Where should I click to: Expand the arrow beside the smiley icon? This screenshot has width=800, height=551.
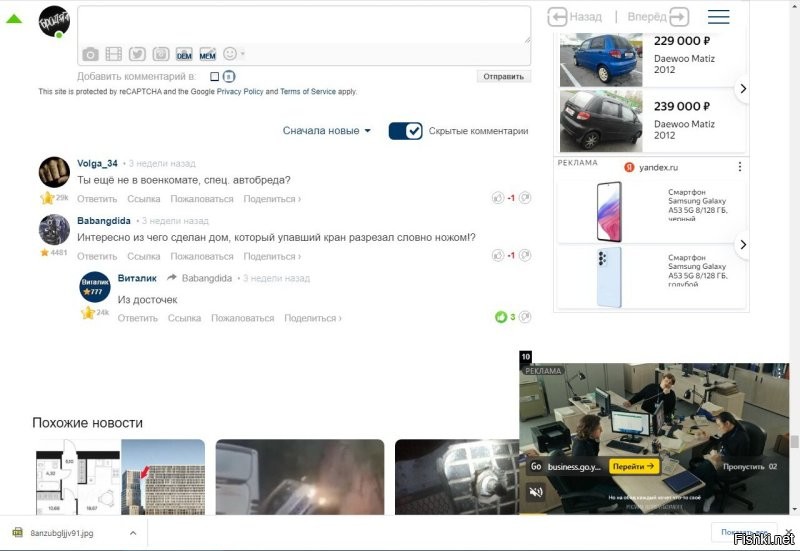click(243, 54)
